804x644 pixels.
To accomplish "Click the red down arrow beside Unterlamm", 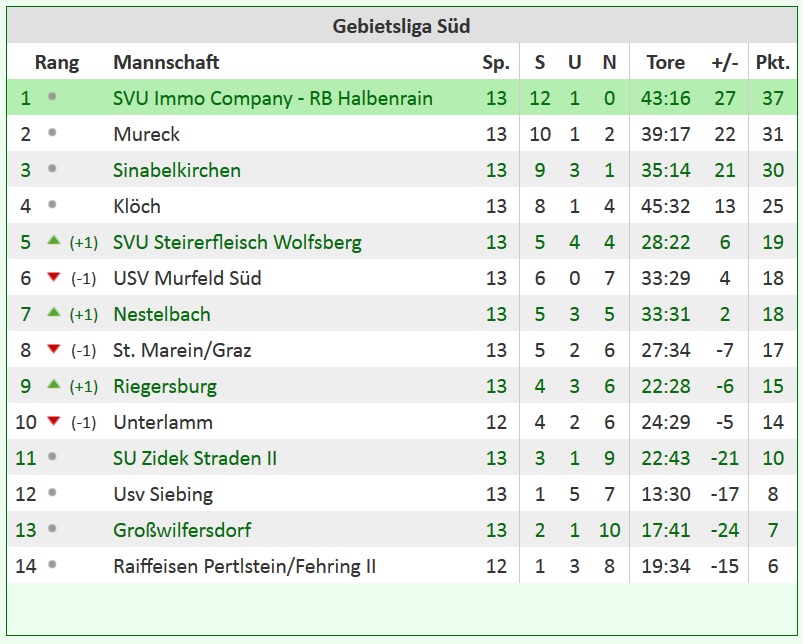I will point(54,421).
